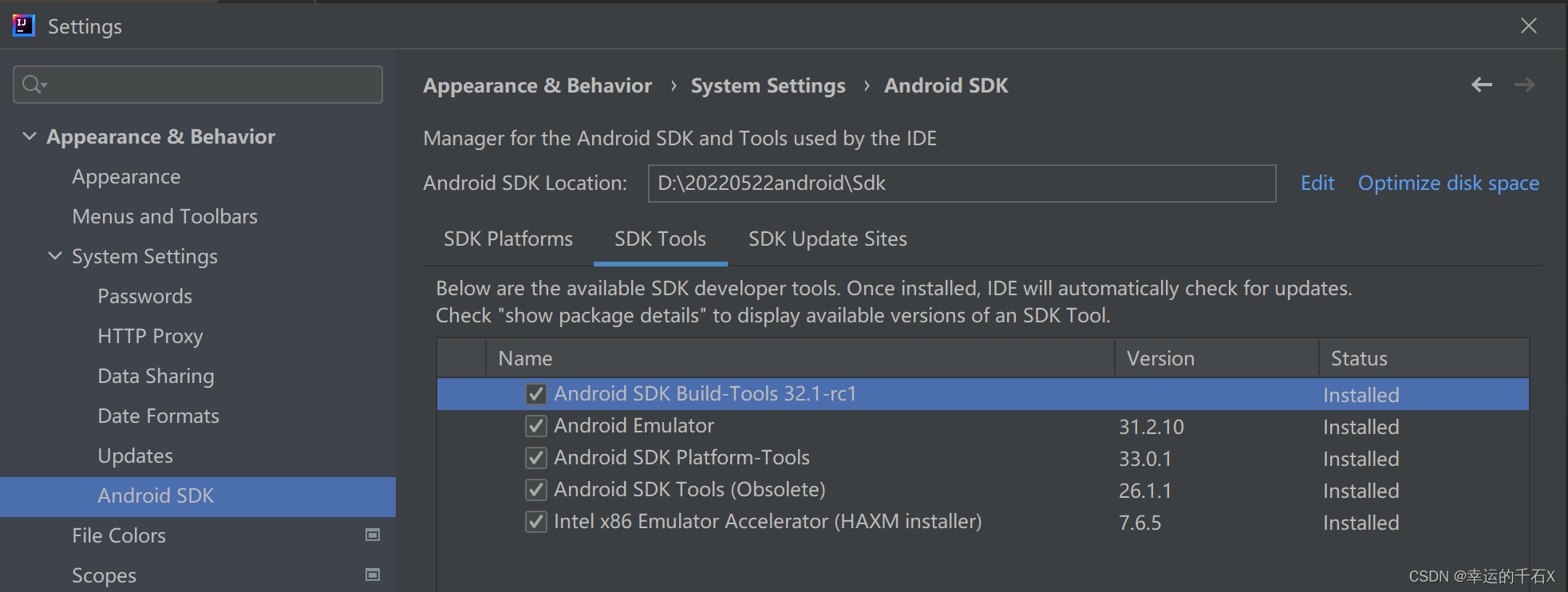The image size is (1568, 592).
Task: Select the SDK Tools tab
Action: pyautogui.click(x=660, y=239)
